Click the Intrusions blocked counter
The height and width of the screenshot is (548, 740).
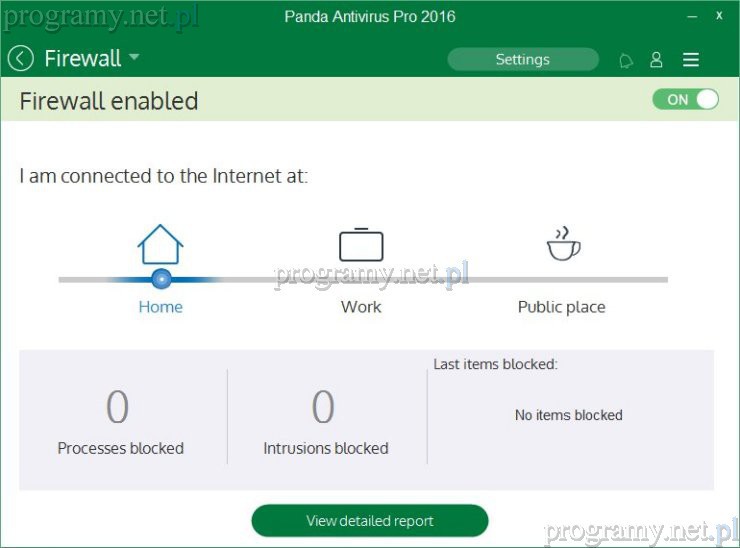[x=324, y=408]
